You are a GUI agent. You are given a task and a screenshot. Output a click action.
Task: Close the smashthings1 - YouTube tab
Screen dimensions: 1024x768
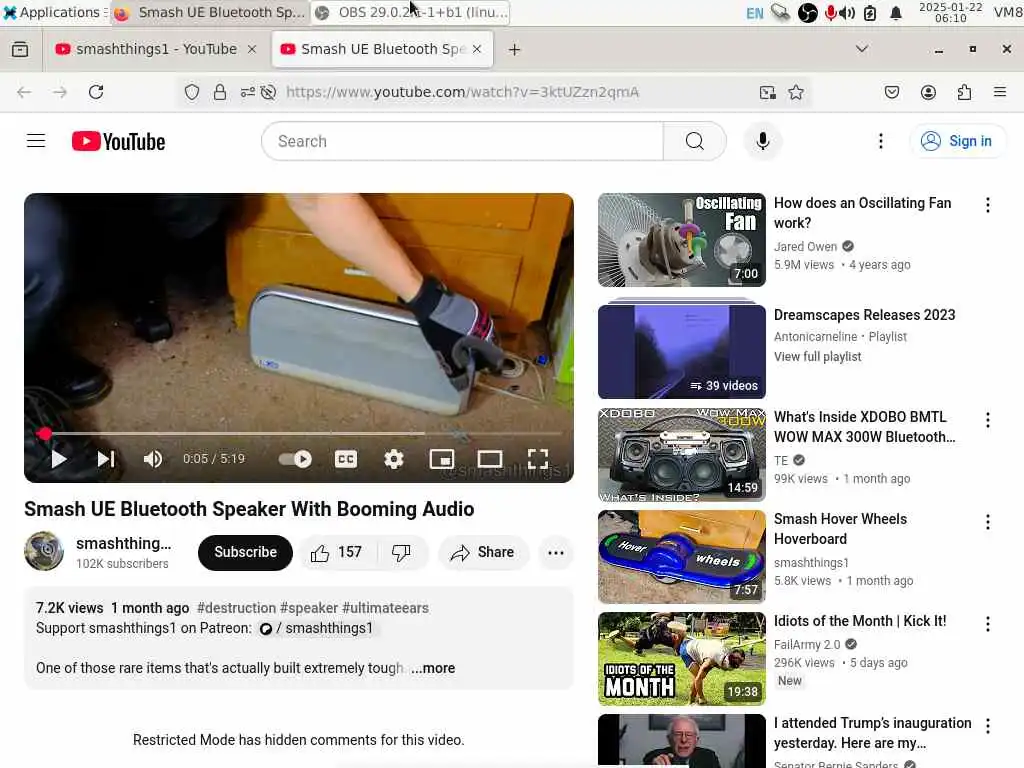coord(251,49)
